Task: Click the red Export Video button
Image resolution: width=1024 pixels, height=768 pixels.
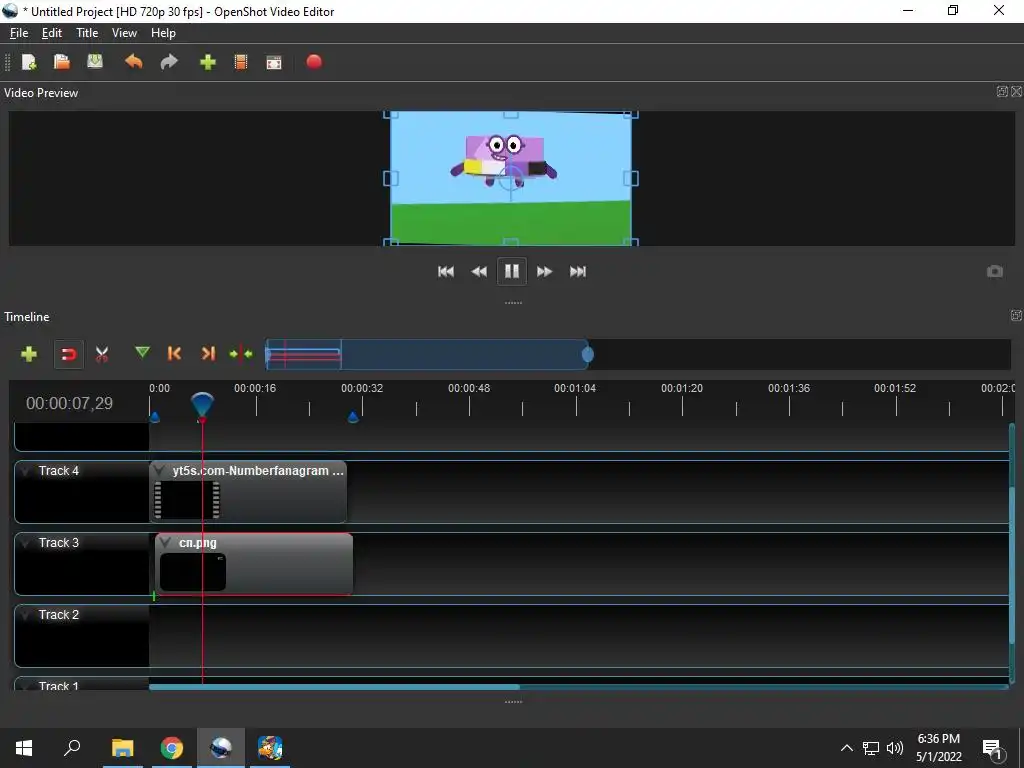Action: (x=314, y=61)
